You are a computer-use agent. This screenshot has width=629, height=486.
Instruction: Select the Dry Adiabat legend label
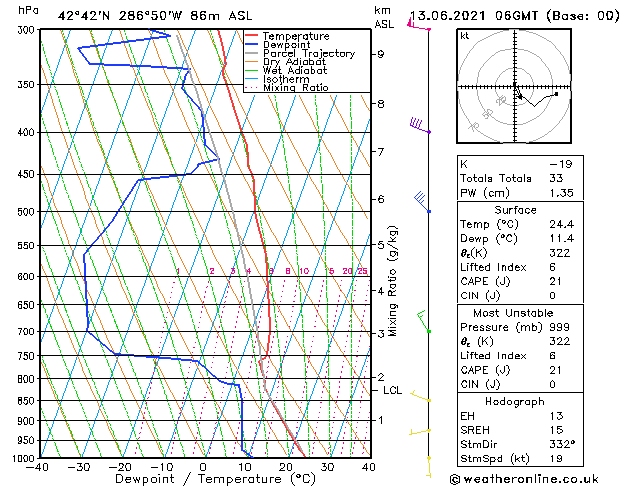click(x=294, y=62)
